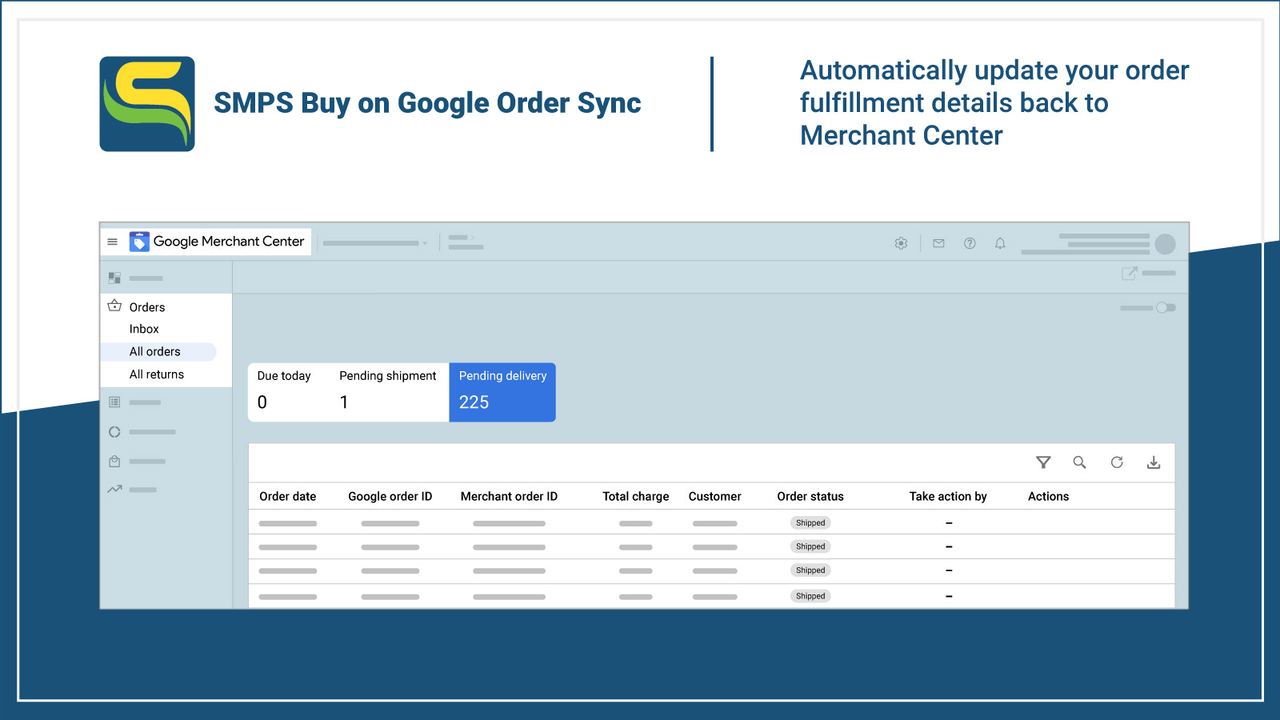Click the Google Merchant Center tag logo
Viewport: 1280px width, 720px height.
(x=139, y=242)
